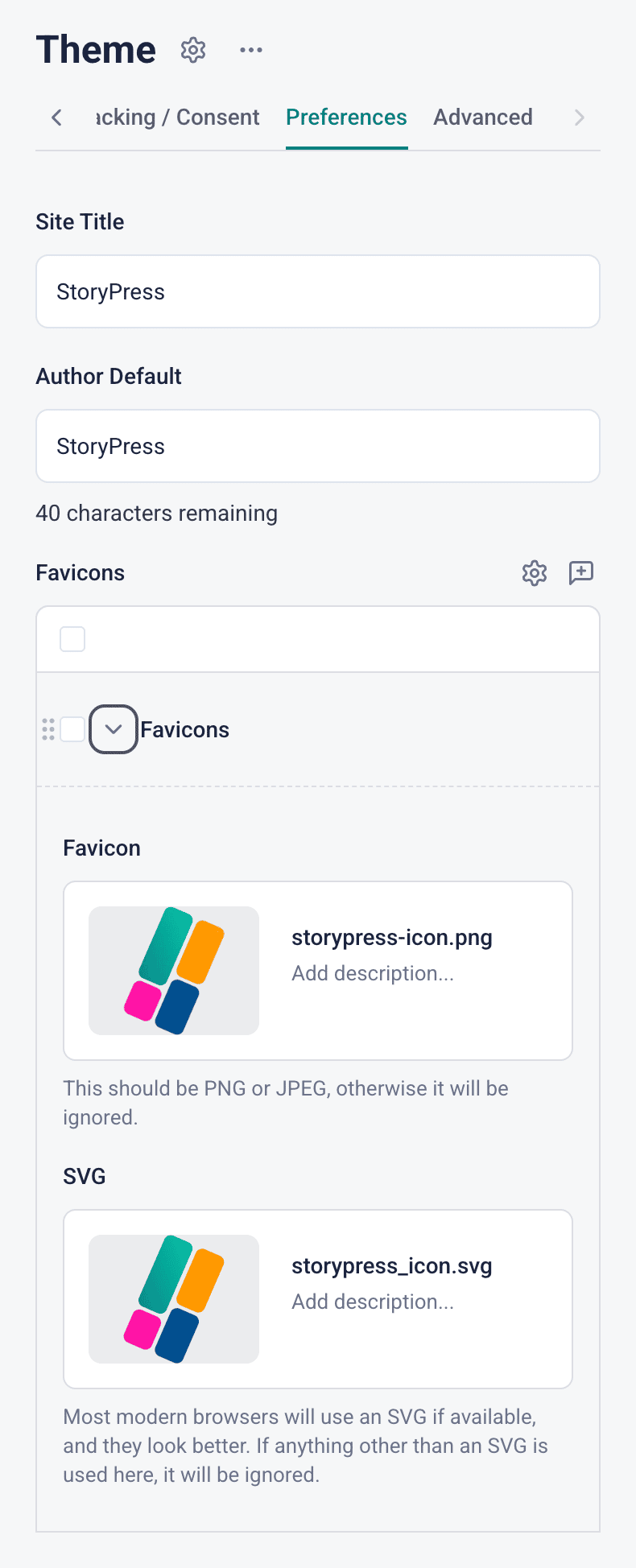The width and height of the screenshot is (636, 1568).
Task: Add a description to storypress_icon.svg
Action: tap(373, 1302)
